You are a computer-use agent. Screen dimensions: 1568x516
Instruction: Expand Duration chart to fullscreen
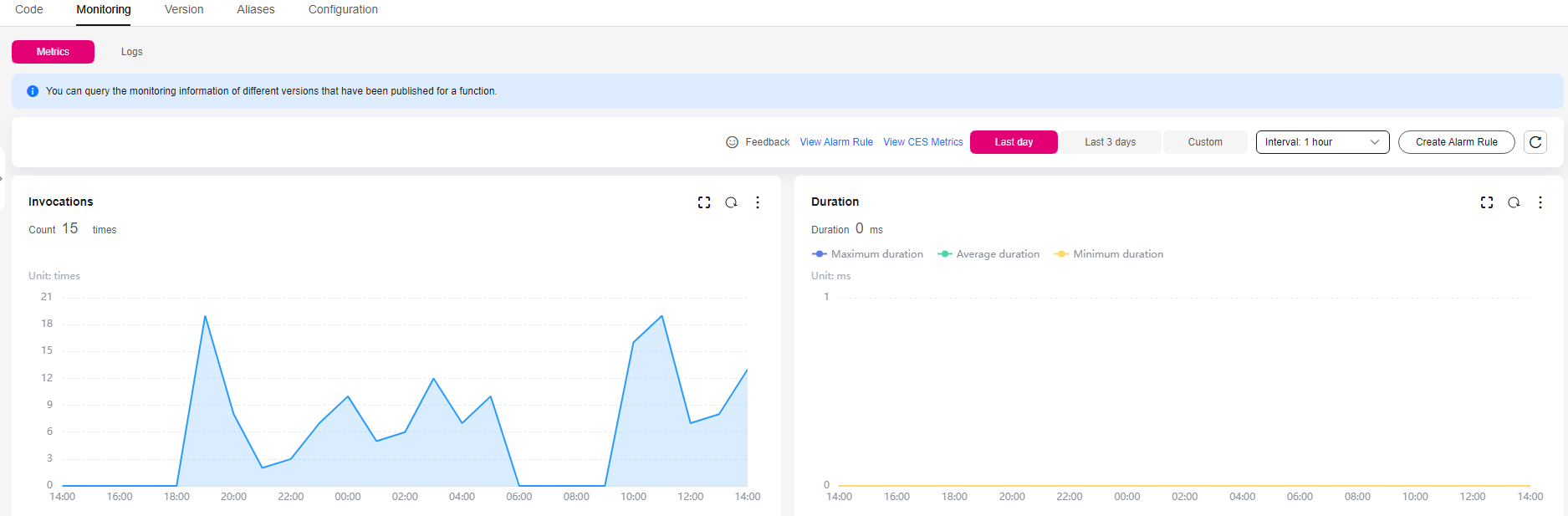tap(1487, 202)
